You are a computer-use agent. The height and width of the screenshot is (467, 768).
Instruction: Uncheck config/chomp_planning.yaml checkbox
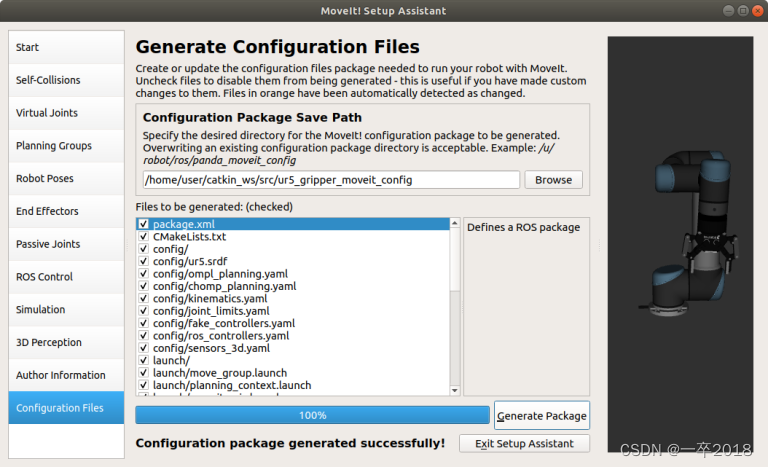pos(144,286)
